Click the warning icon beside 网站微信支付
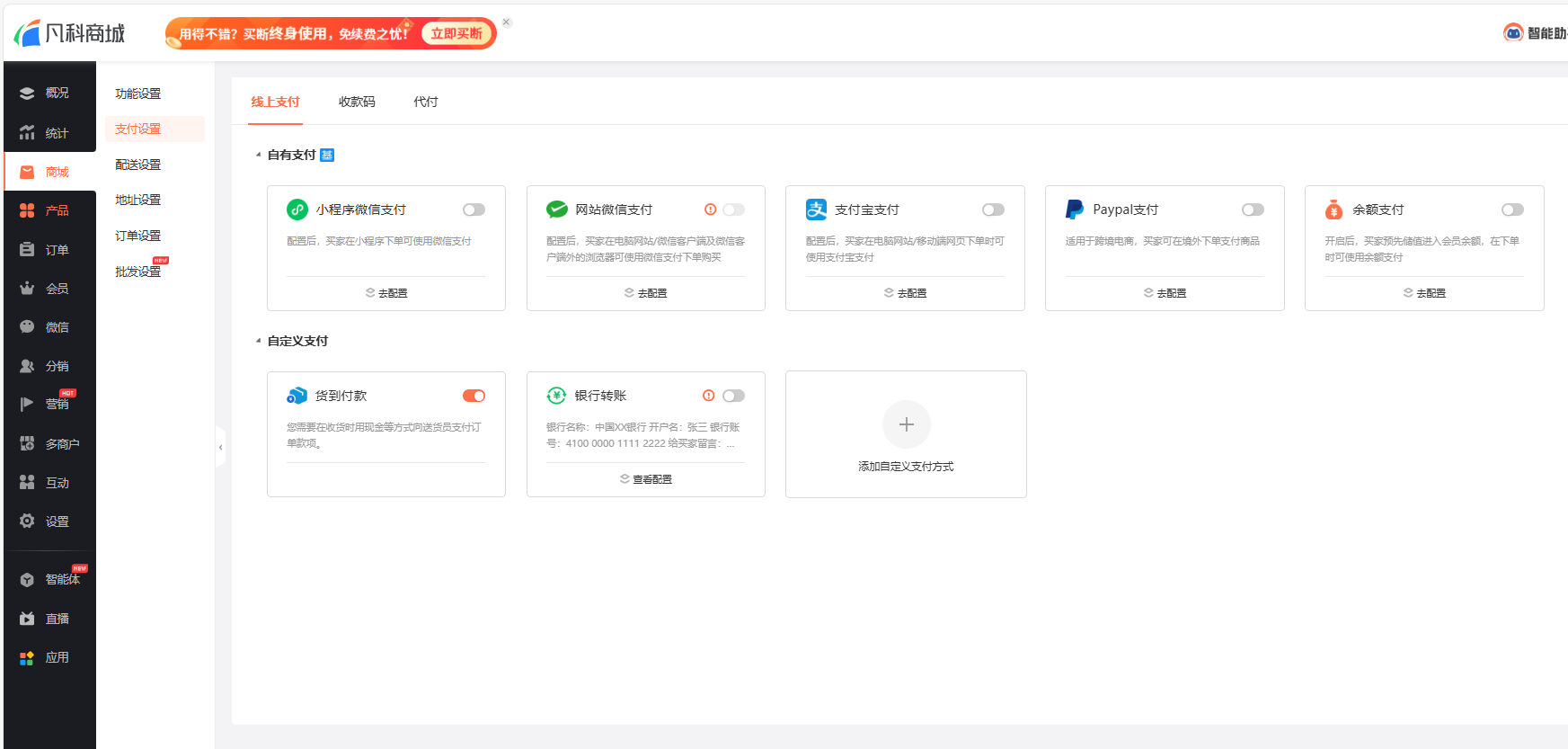The image size is (1568, 749). pos(711,210)
